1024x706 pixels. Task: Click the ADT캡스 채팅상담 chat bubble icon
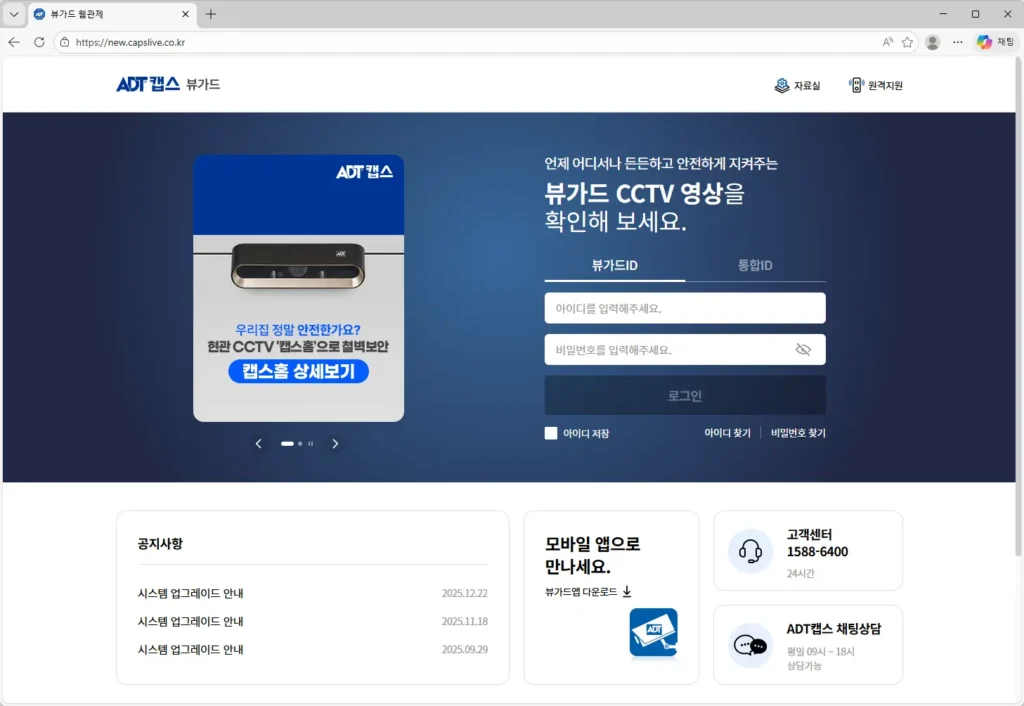pos(750,645)
